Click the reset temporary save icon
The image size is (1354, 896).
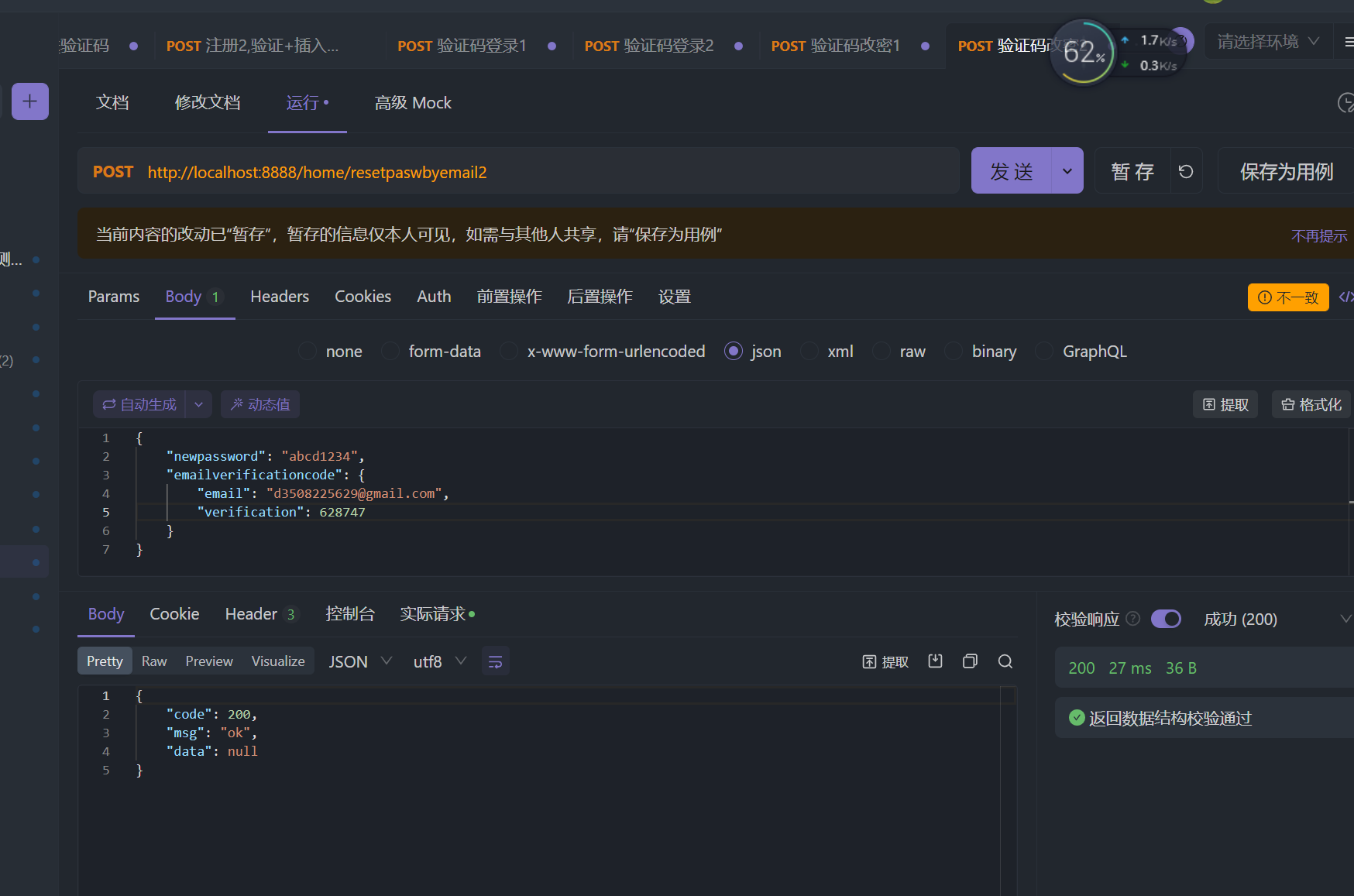(1186, 171)
